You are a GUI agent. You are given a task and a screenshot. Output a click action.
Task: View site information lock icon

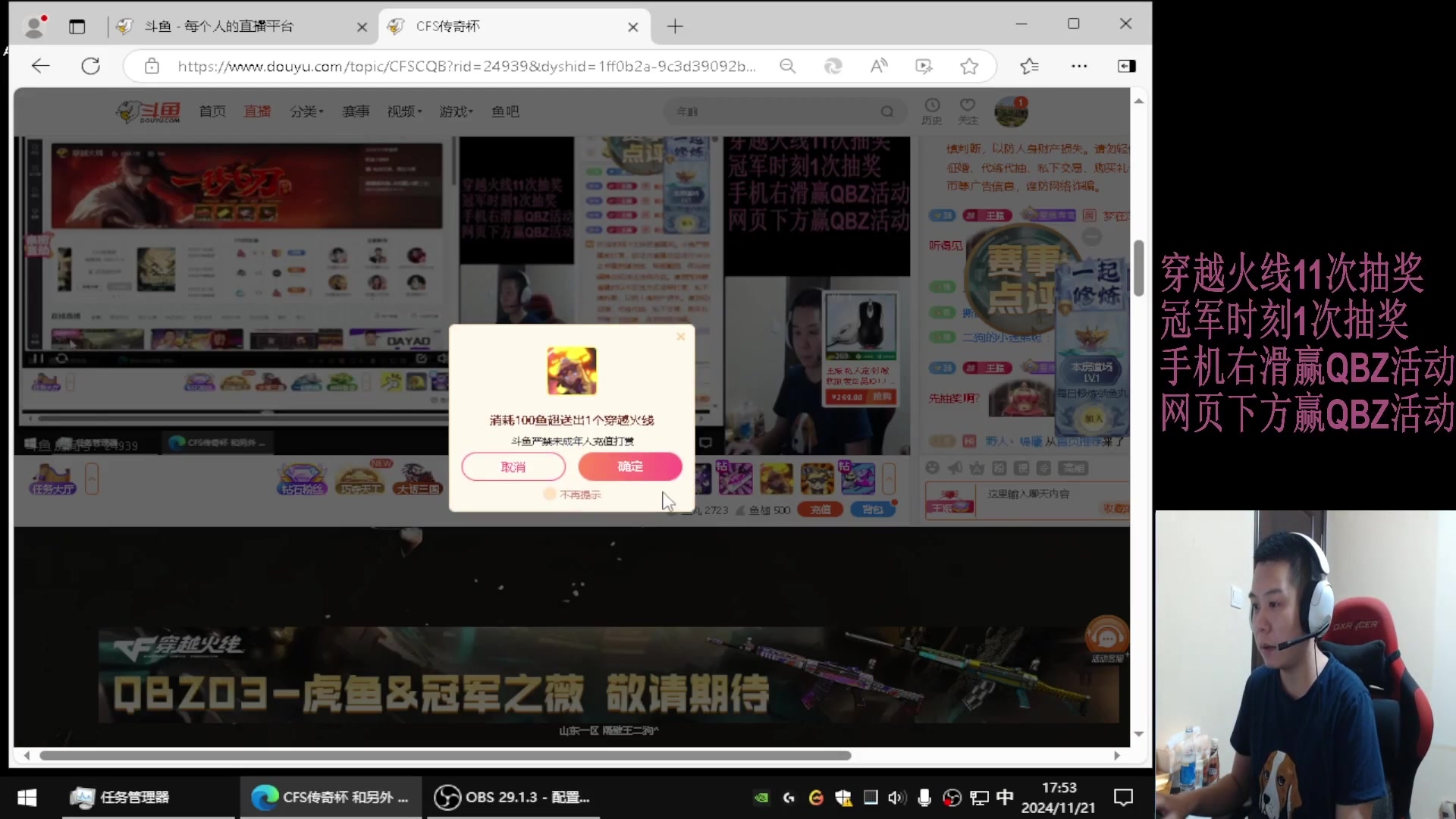click(x=152, y=66)
